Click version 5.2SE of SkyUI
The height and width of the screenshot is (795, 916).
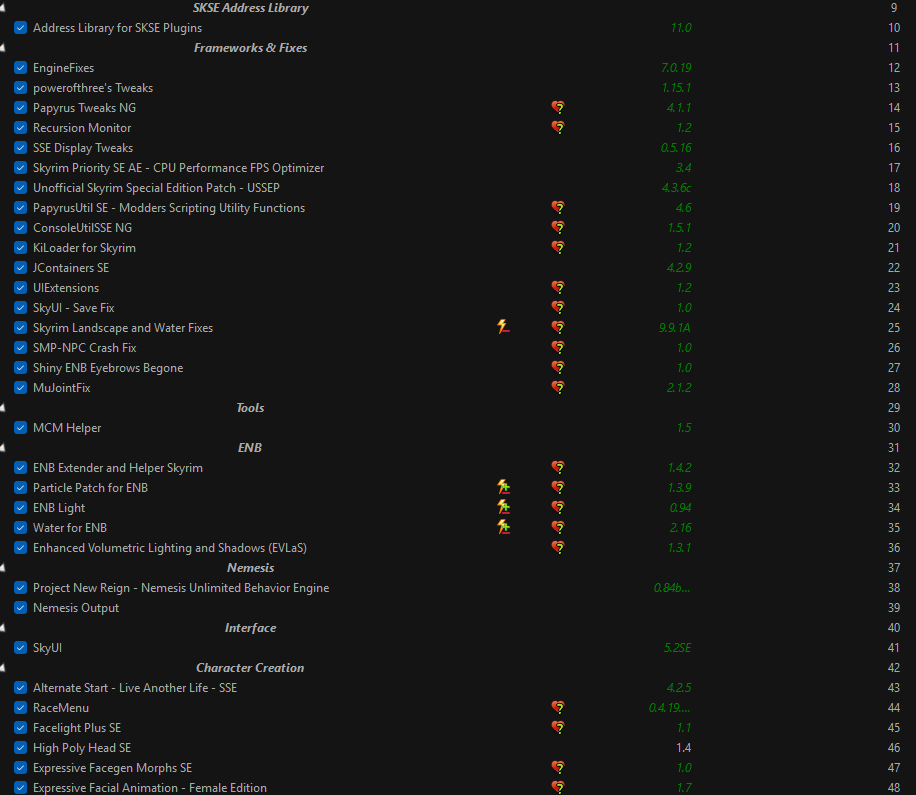coord(678,647)
